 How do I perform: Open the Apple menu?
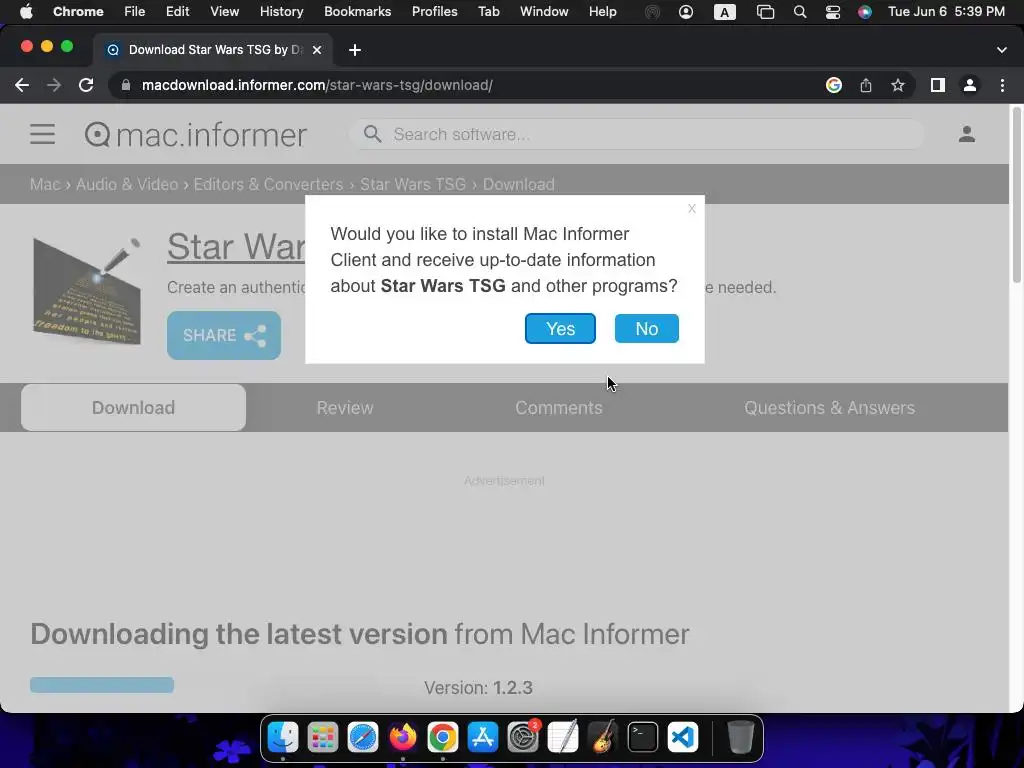[x=26, y=12]
